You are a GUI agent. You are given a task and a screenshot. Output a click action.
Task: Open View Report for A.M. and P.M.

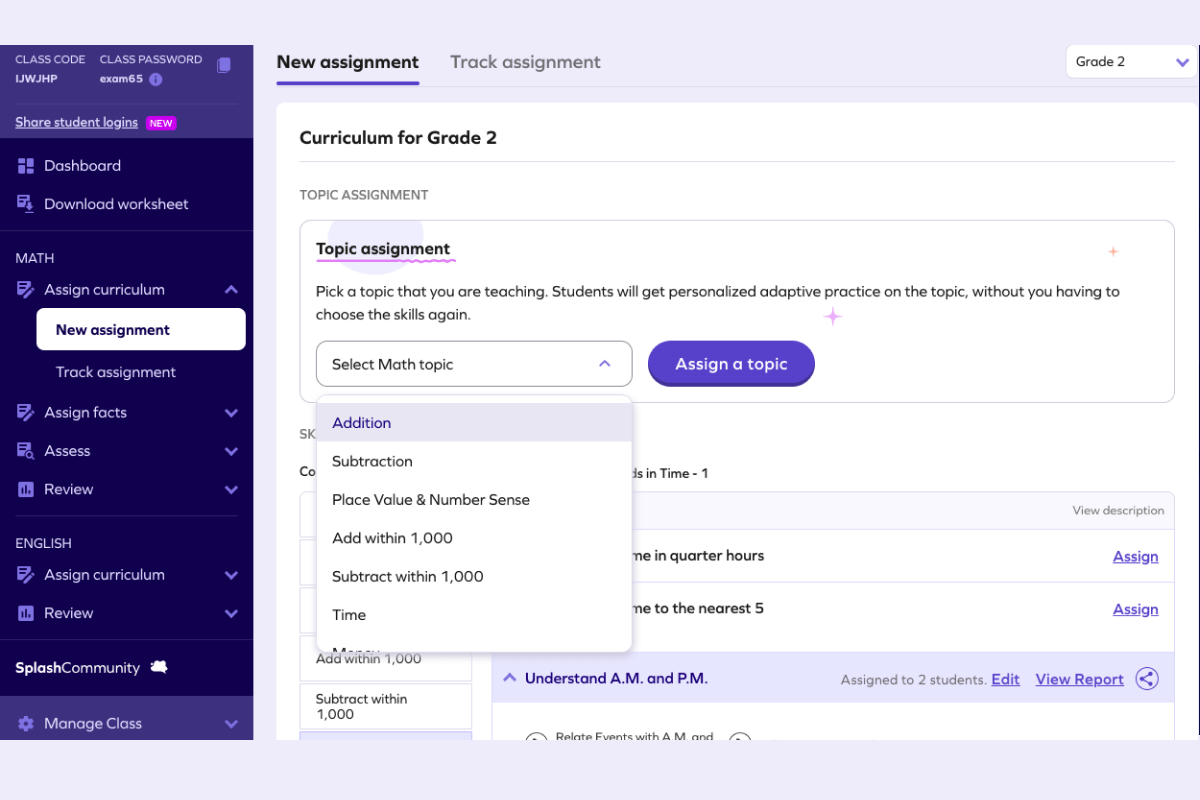pyautogui.click(x=1079, y=679)
